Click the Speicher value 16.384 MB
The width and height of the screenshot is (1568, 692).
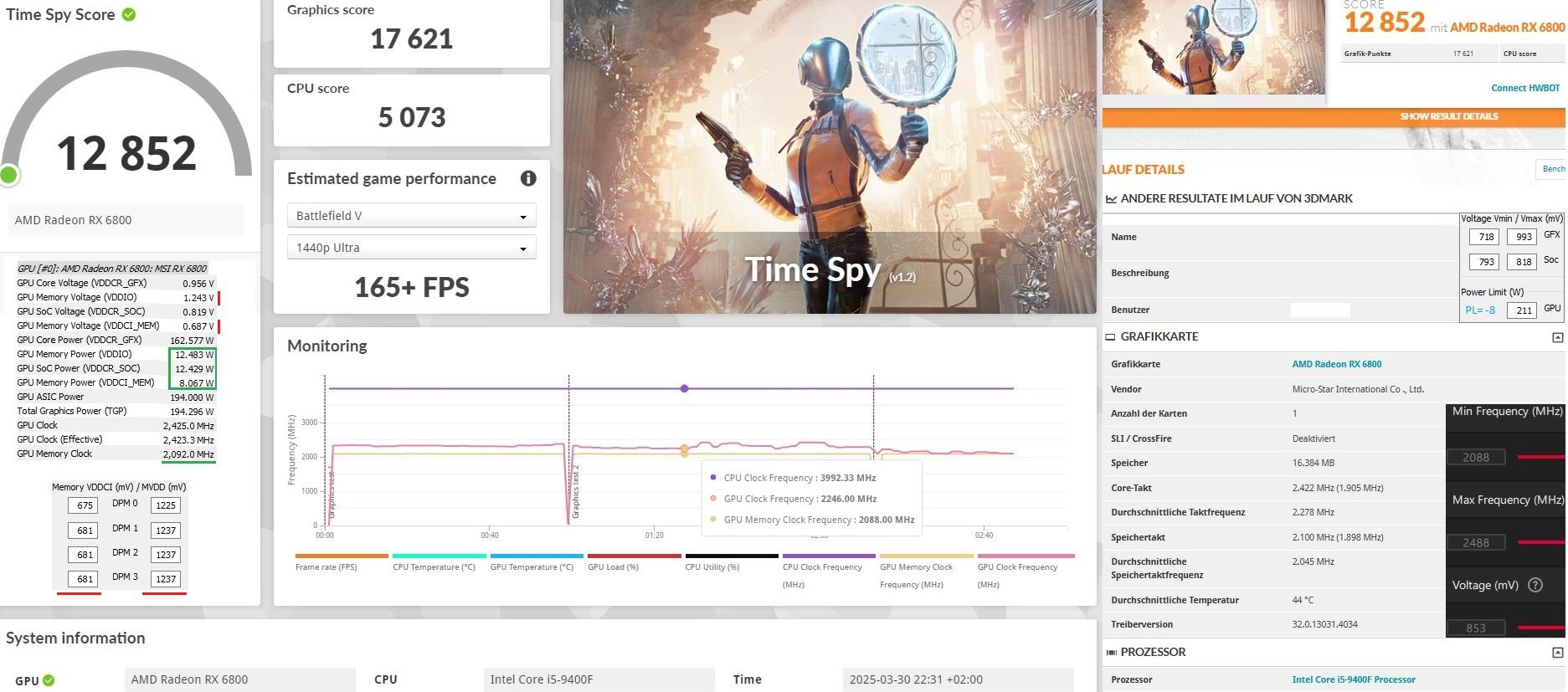click(x=1314, y=463)
